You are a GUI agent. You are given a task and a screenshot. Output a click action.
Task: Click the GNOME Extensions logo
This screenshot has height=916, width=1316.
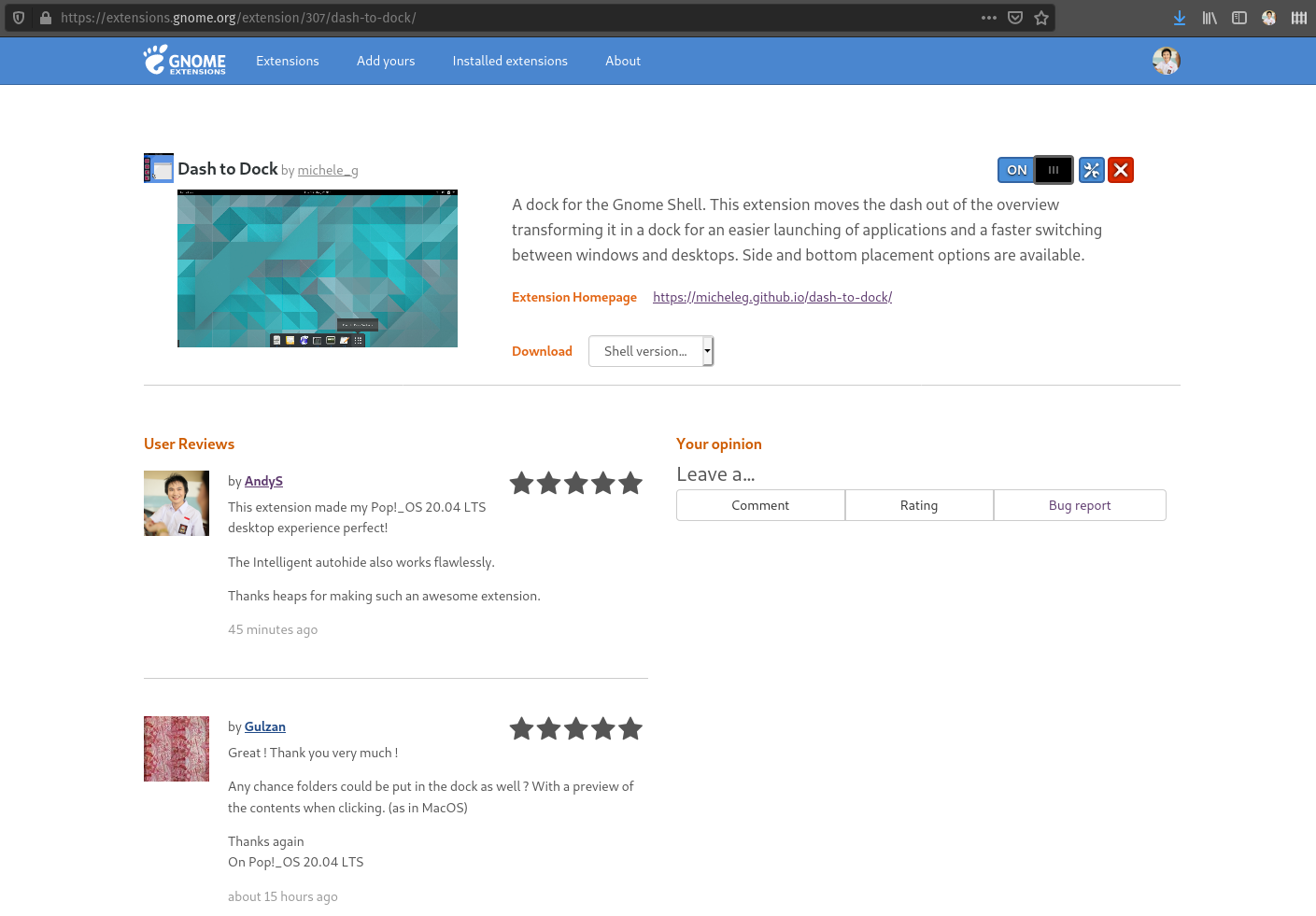click(185, 60)
